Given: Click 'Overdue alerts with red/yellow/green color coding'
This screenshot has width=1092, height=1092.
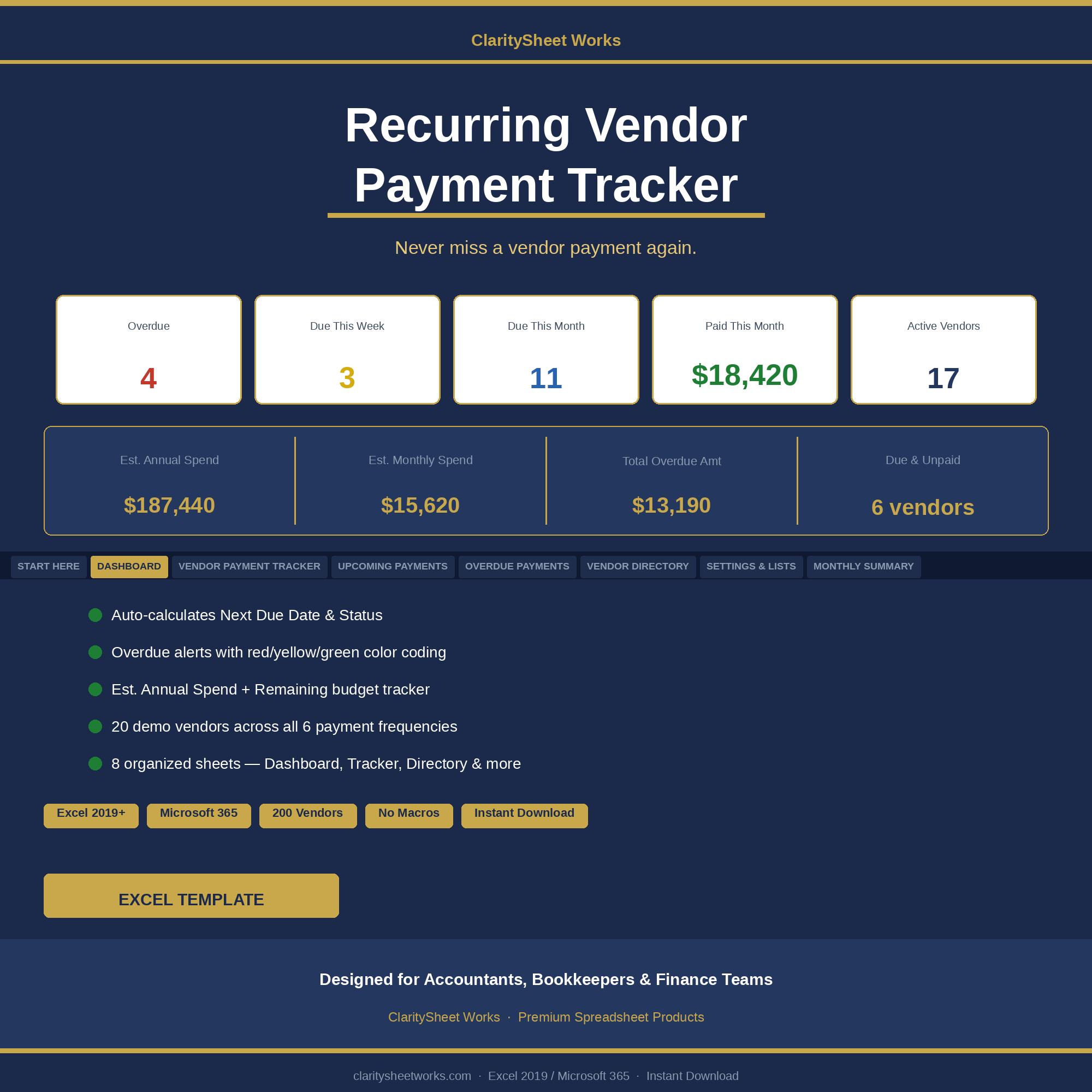Looking at the screenshot, I should pyautogui.click(x=278, y=652).
